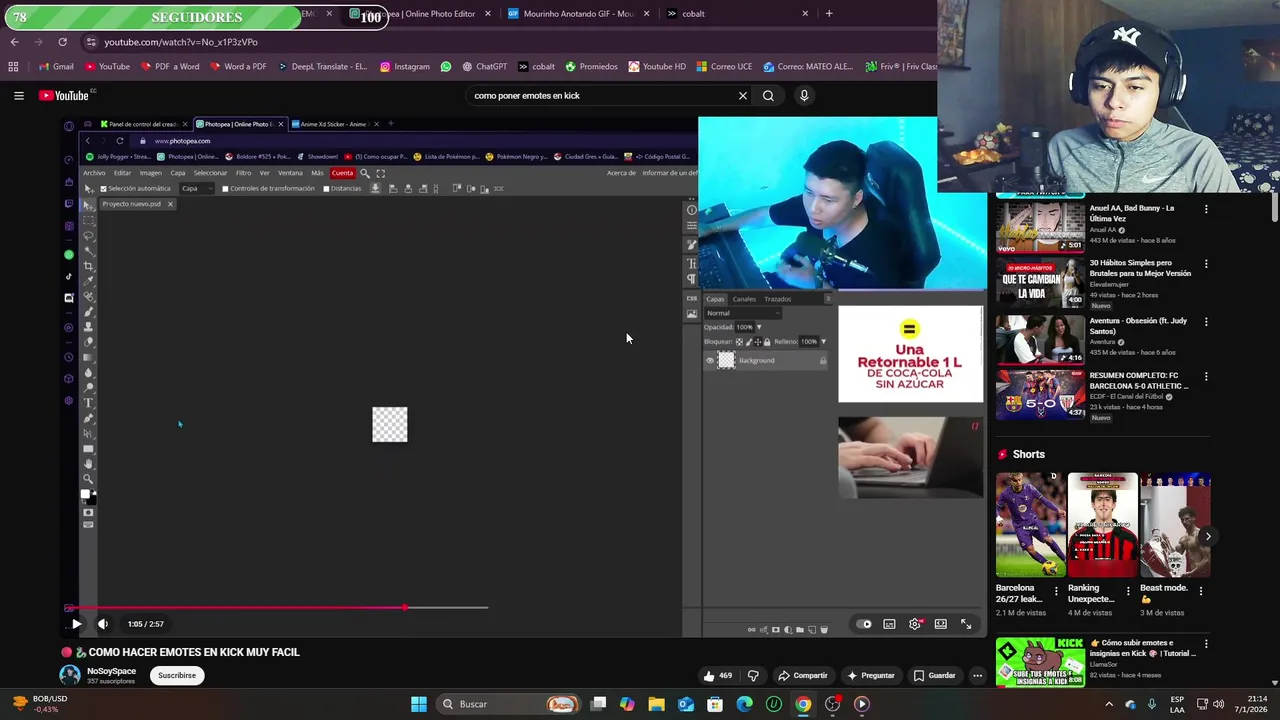Click the download icon in Photopea options bar
The image size is (1280, 720).
(x=375, y=188)
